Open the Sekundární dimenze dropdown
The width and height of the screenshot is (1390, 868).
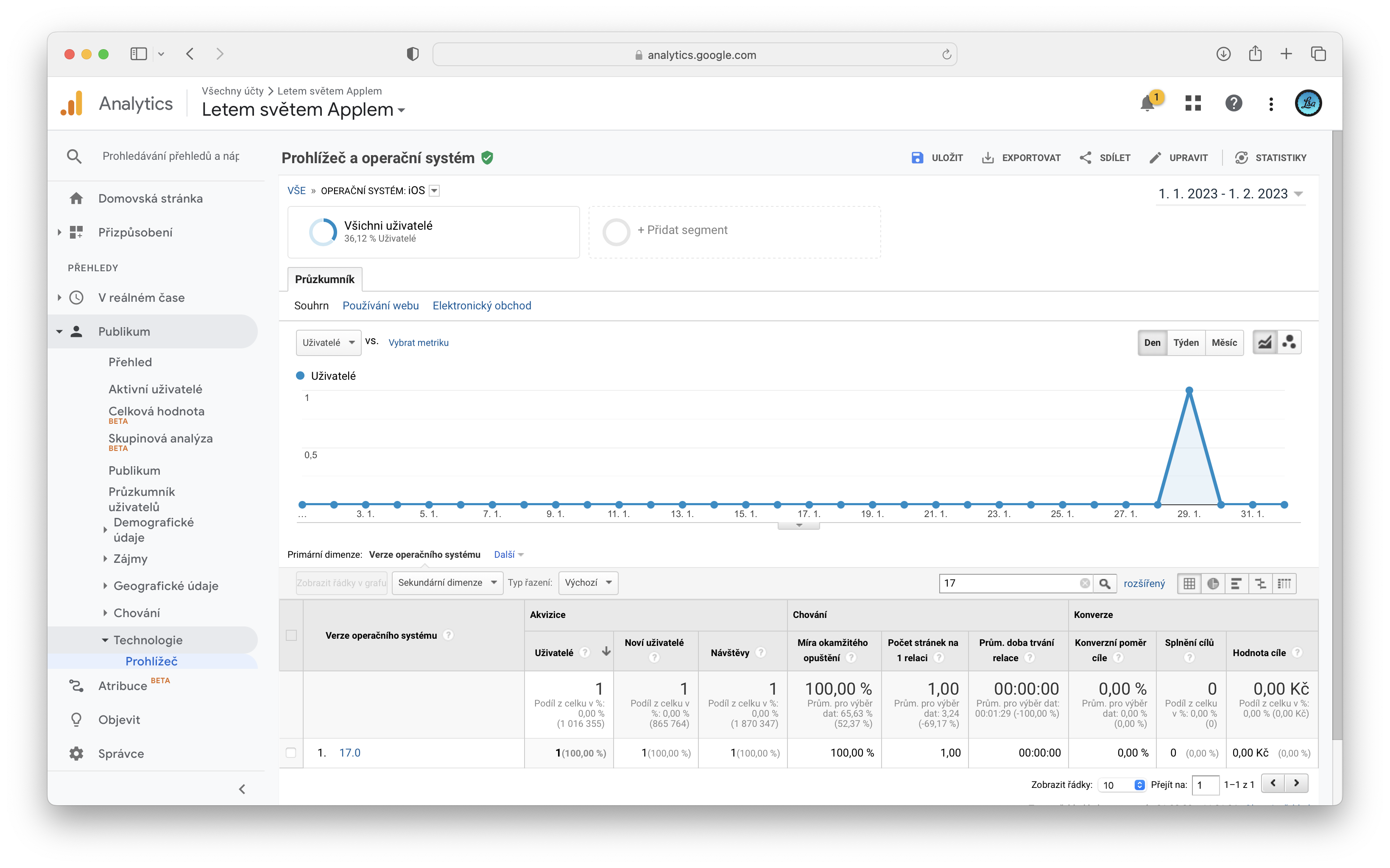447,583
